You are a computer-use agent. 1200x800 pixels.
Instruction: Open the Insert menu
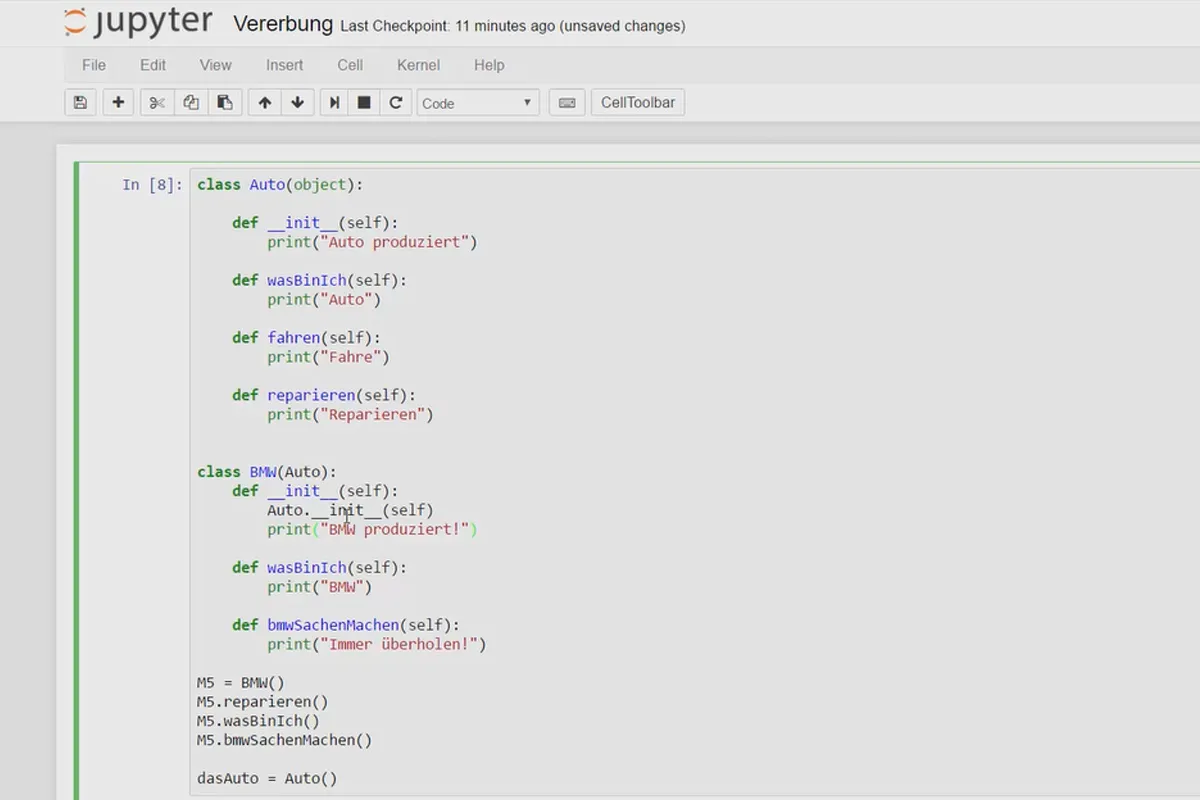[x=284, y=65]
